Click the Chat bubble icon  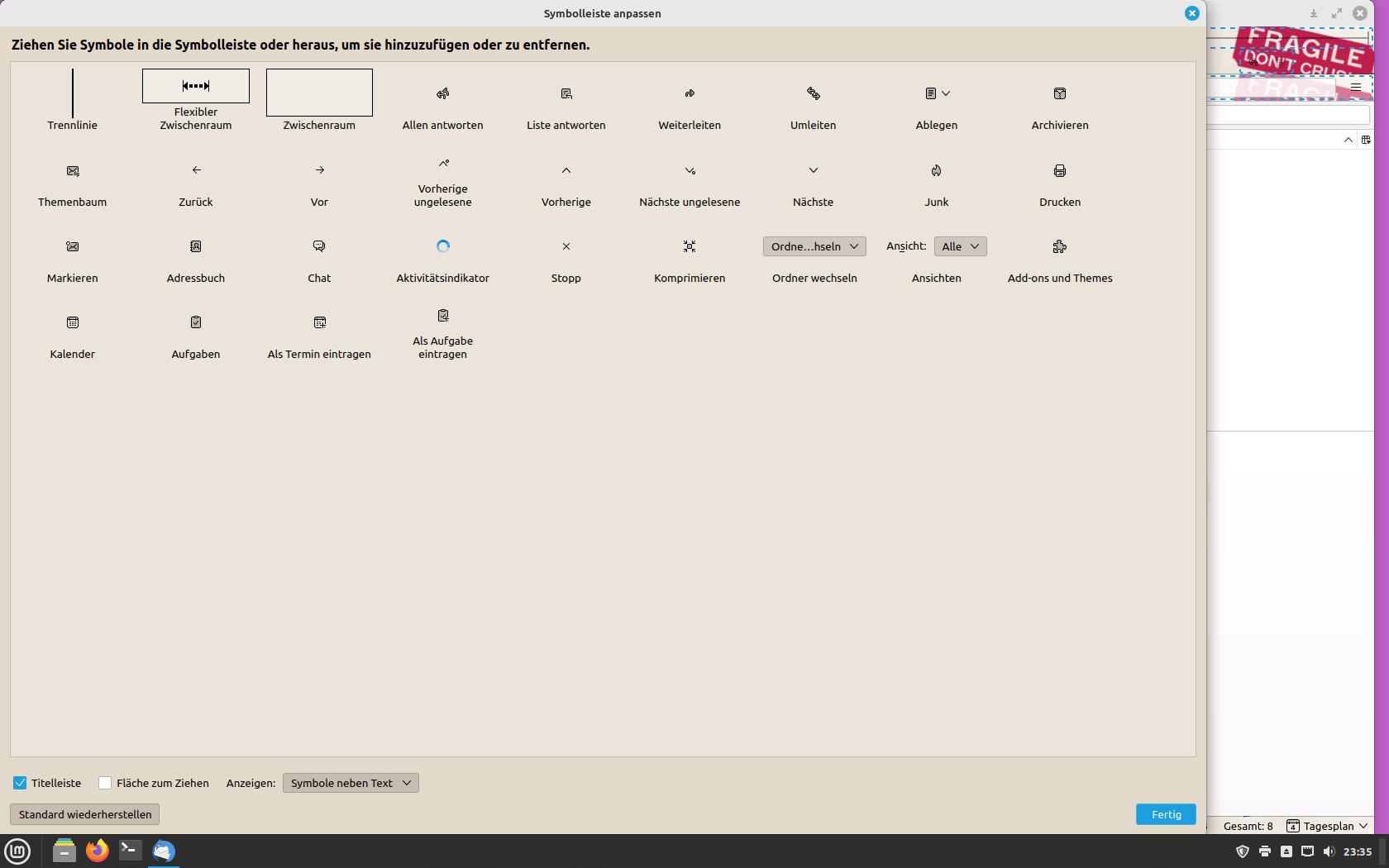319,246
